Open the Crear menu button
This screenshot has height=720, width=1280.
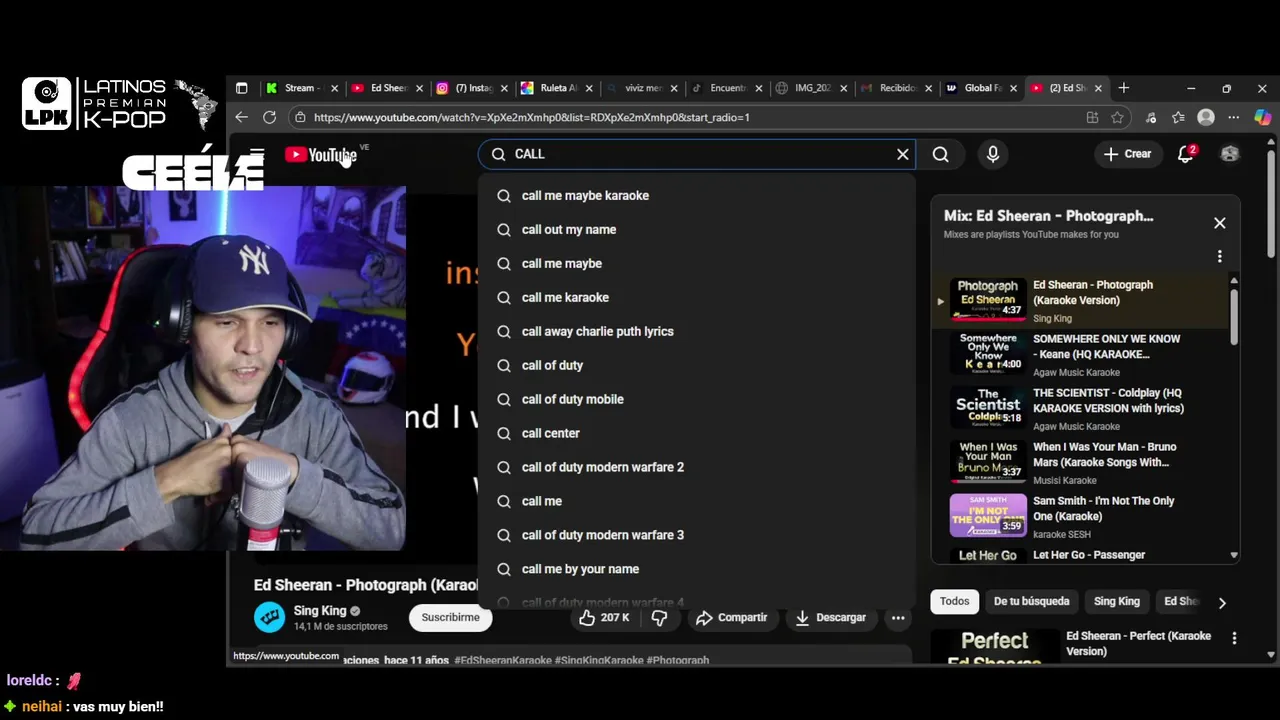1127,154
